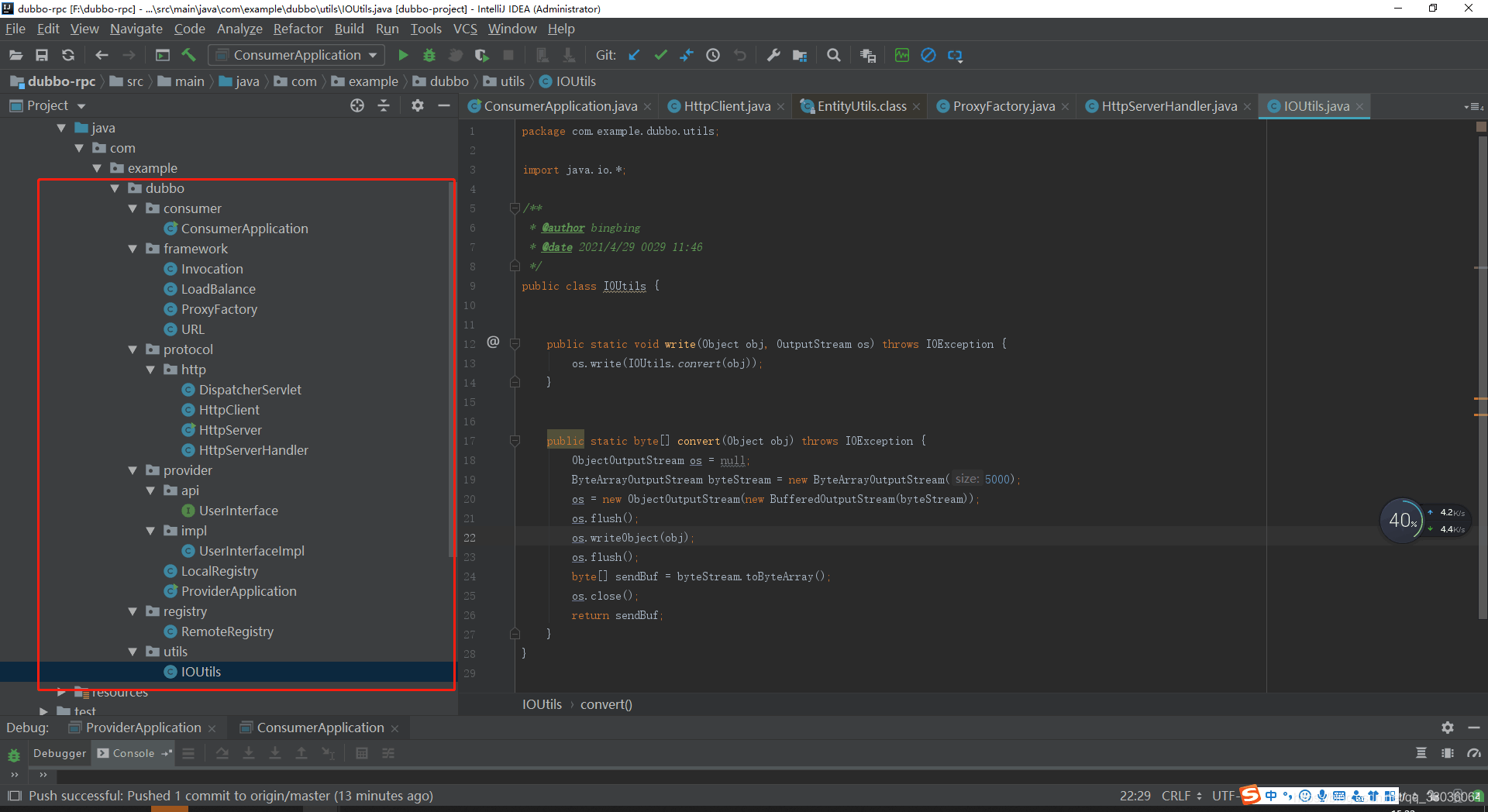Open the Debugger tab in Debug panel
The image size is (1488, 812).
60,753
